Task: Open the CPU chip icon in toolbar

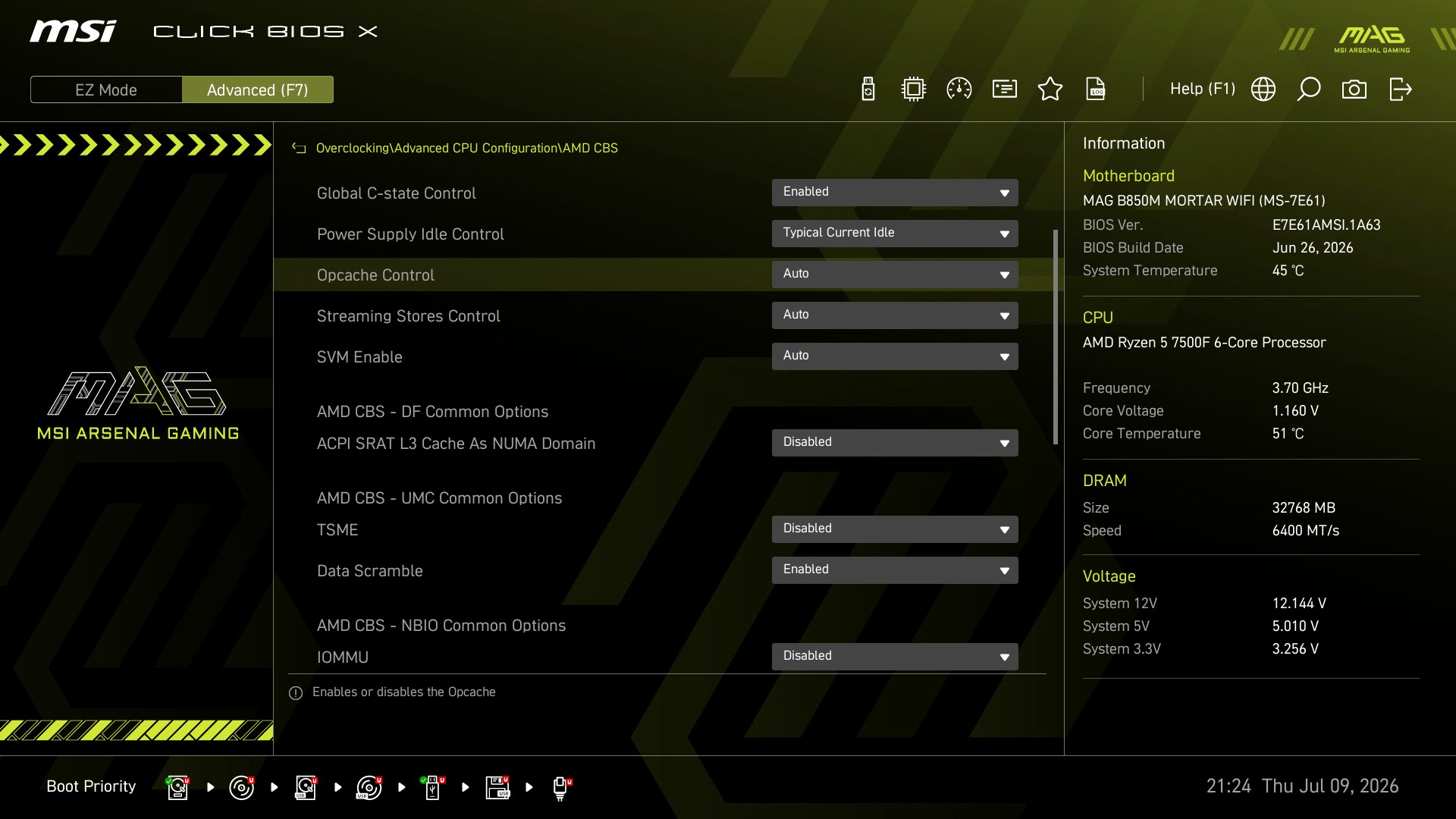Action: [x=914, y=89]
